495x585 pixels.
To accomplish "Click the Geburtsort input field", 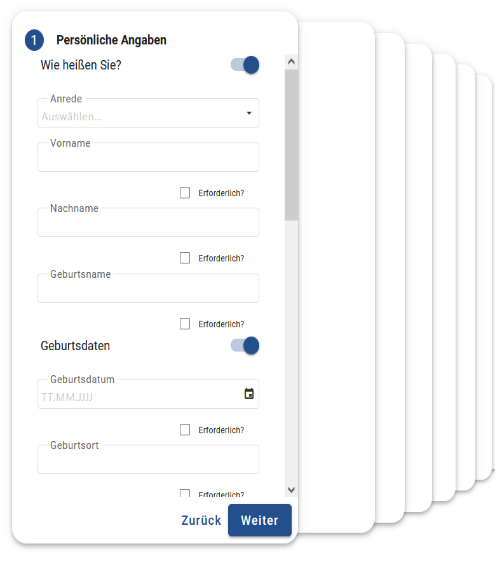I will (148, 459).
